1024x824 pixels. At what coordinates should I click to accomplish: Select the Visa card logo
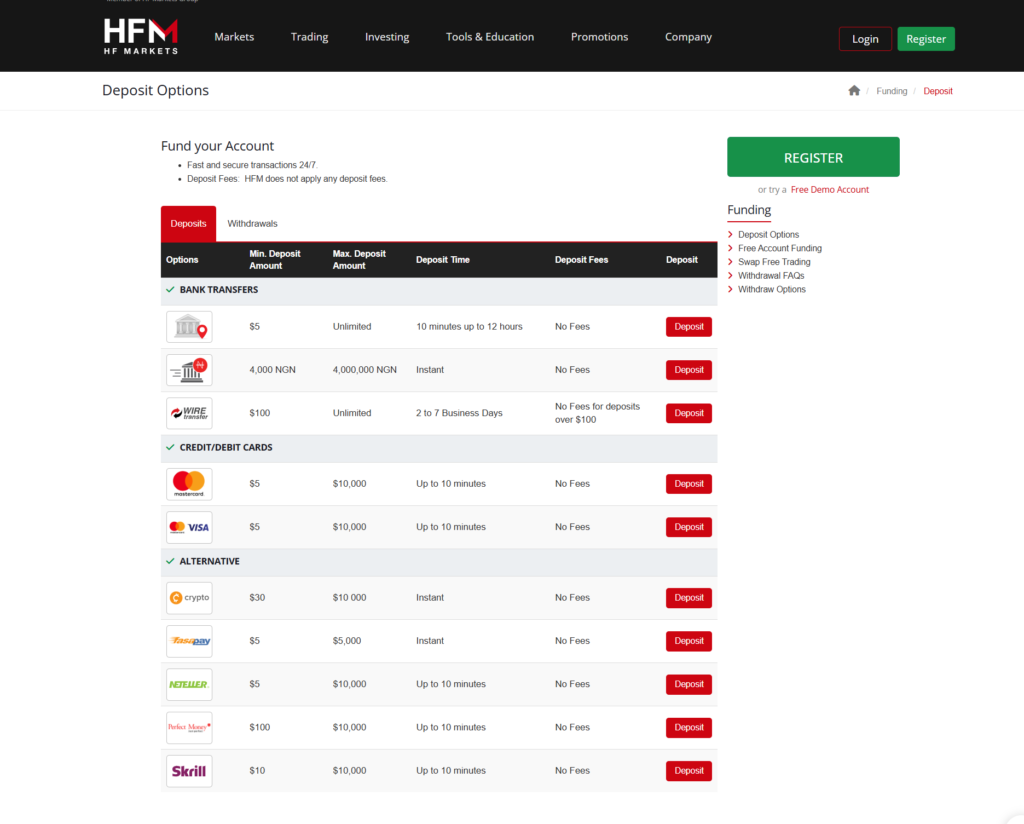[189, 527]
